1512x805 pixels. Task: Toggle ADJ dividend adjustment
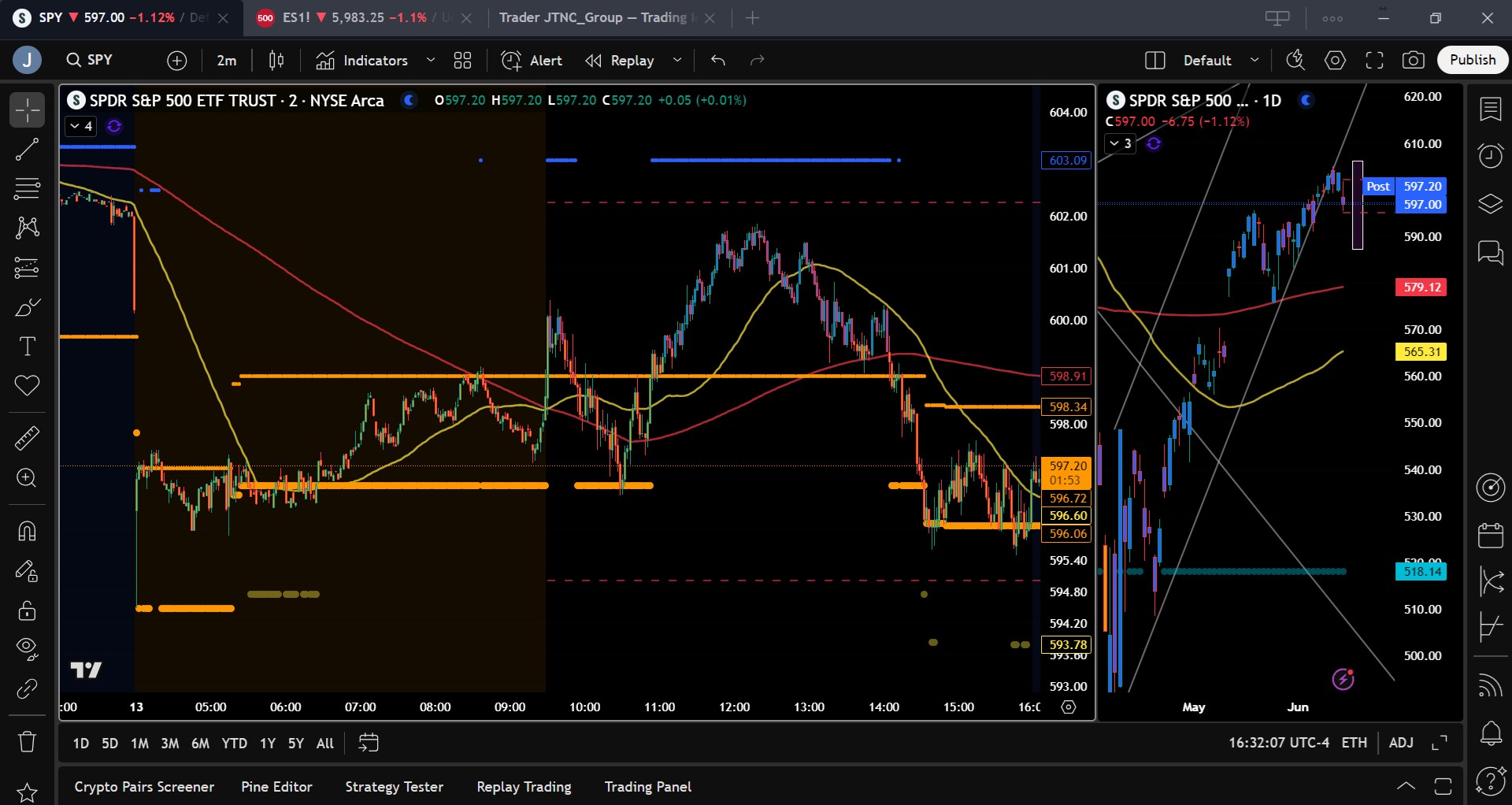click(1401, 743)
